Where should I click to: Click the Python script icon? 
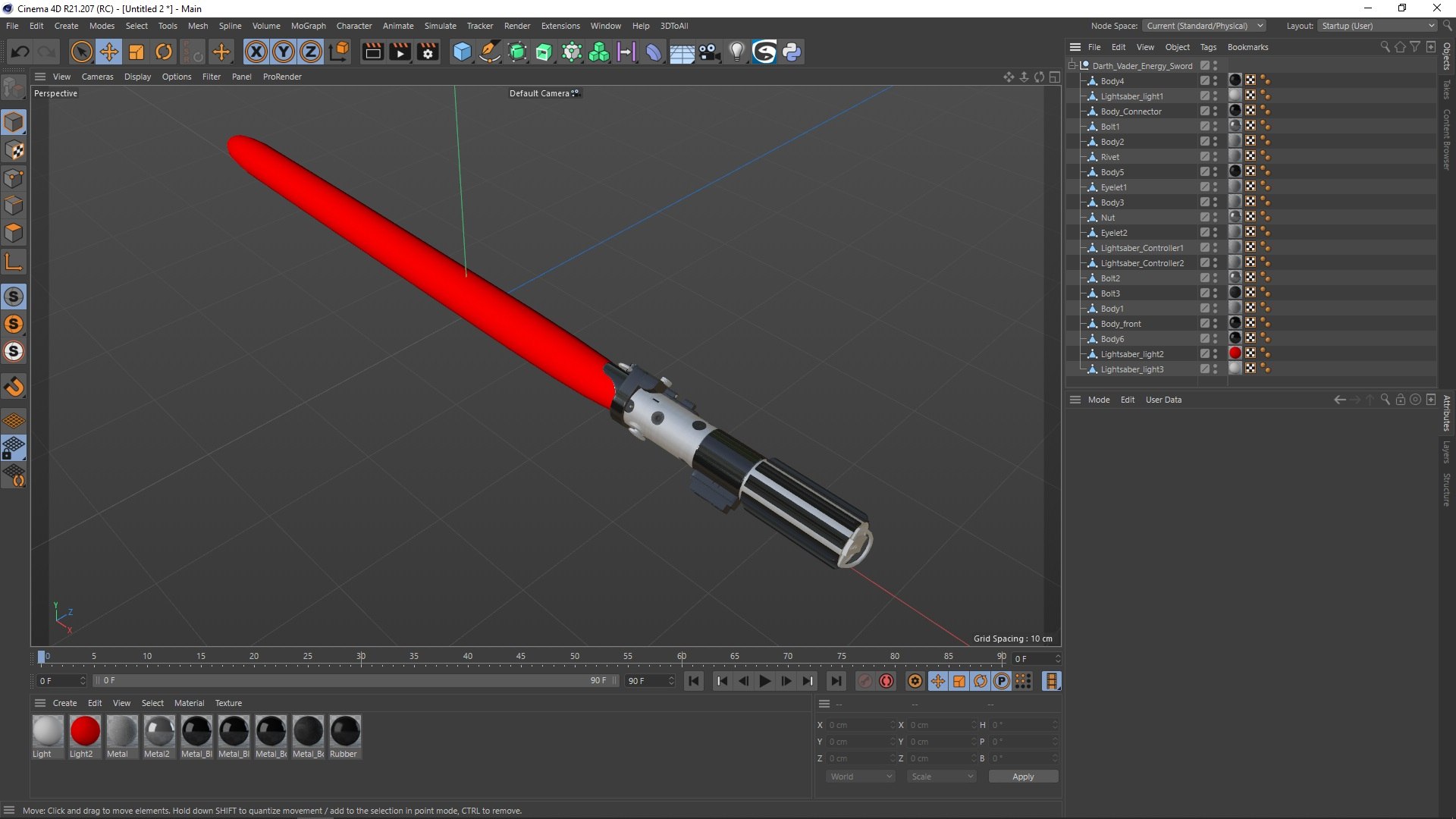click(x=792, y=52)
